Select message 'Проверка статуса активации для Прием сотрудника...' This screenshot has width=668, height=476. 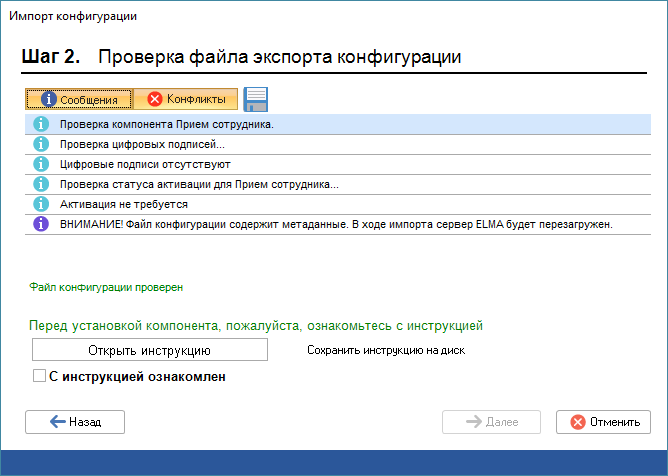click(338, 185)
